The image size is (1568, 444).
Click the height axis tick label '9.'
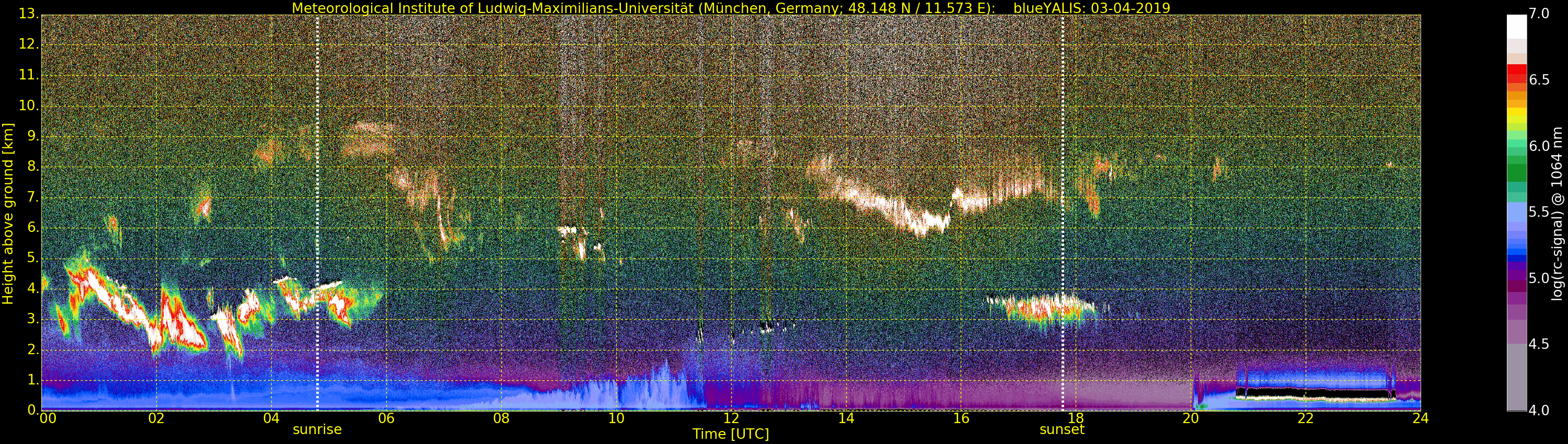pos(33,136)
